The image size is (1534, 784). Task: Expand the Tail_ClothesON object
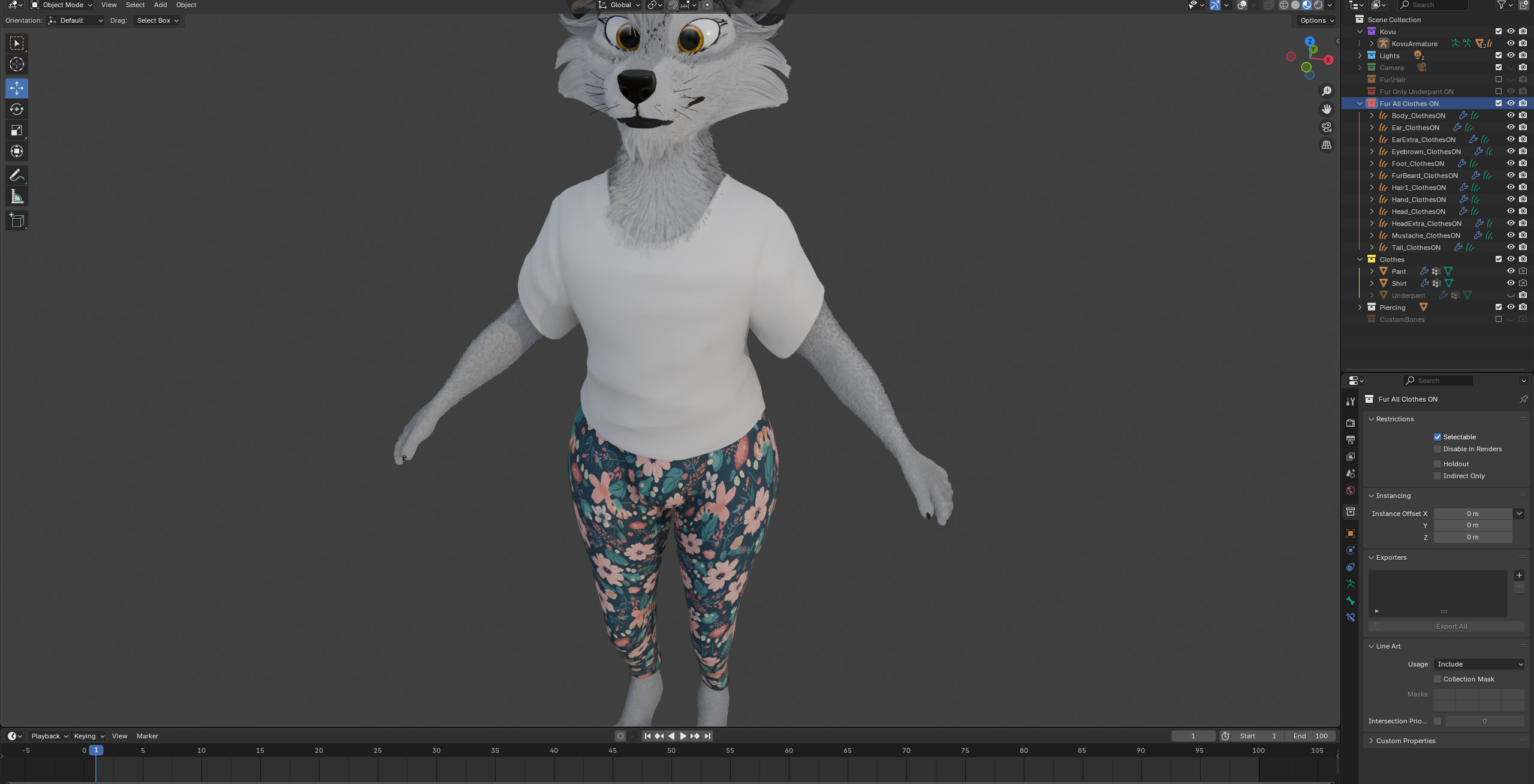coord(1372,247)
